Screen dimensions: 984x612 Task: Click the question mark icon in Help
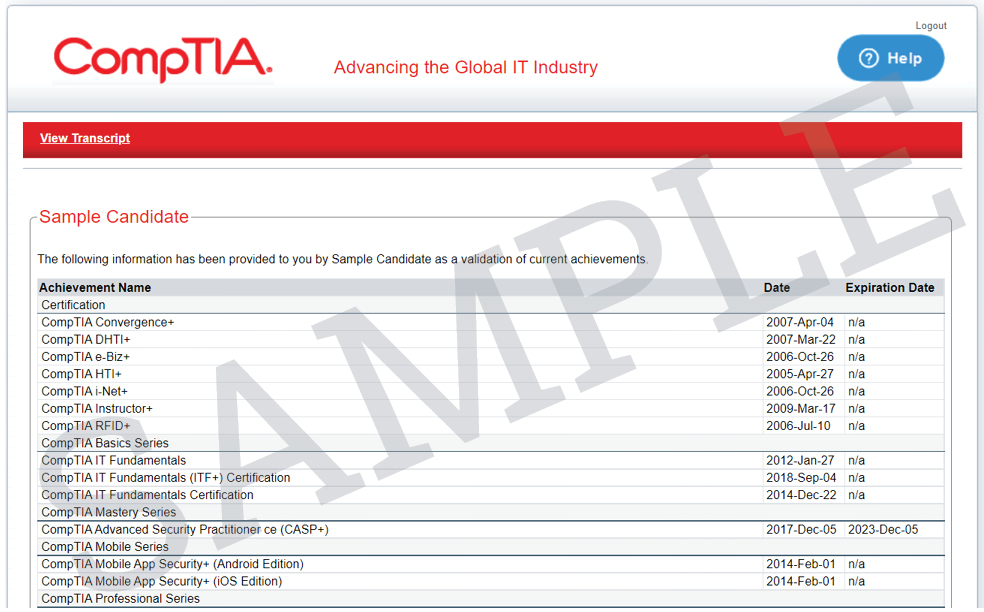coord(869,58)
